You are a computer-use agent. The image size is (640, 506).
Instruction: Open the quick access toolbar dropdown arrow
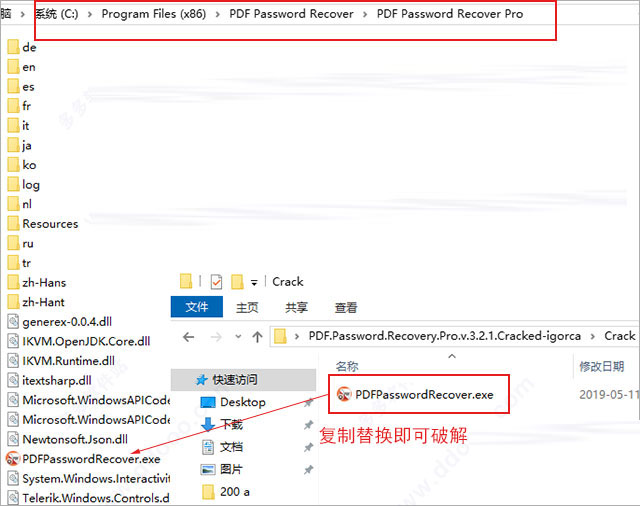coord(254,282)
